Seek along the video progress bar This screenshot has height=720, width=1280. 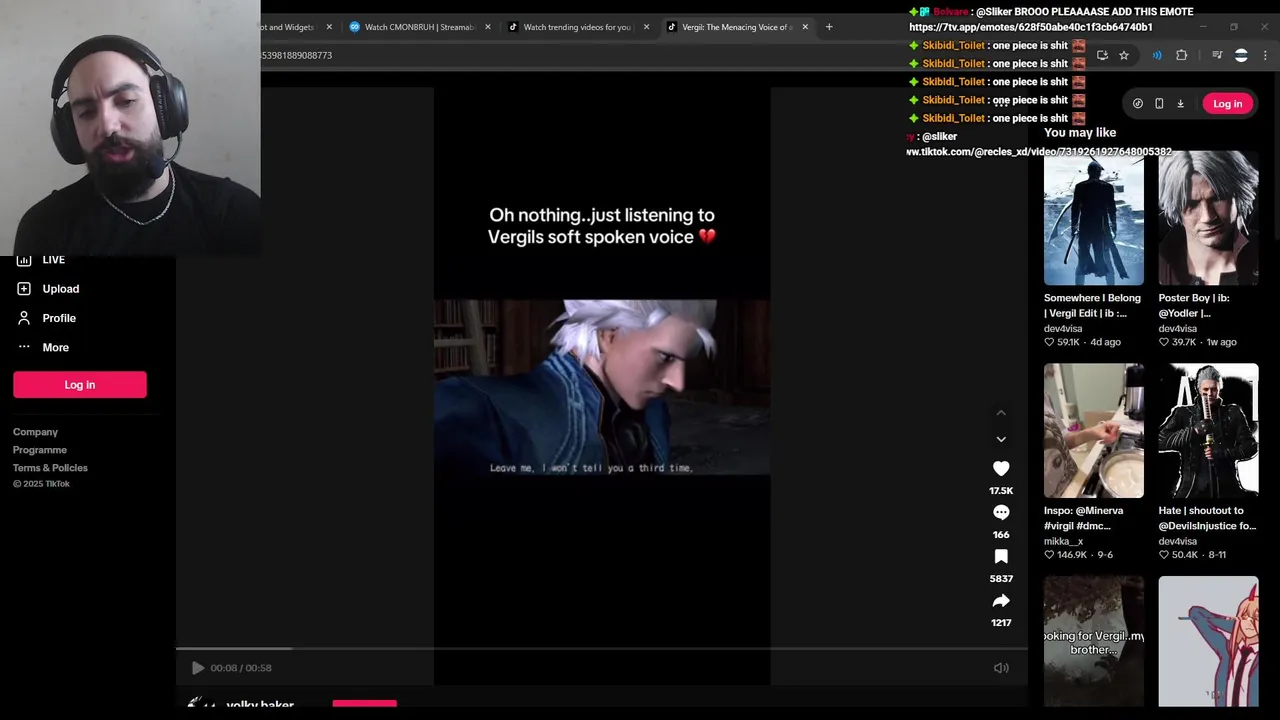tap(602, 650)
